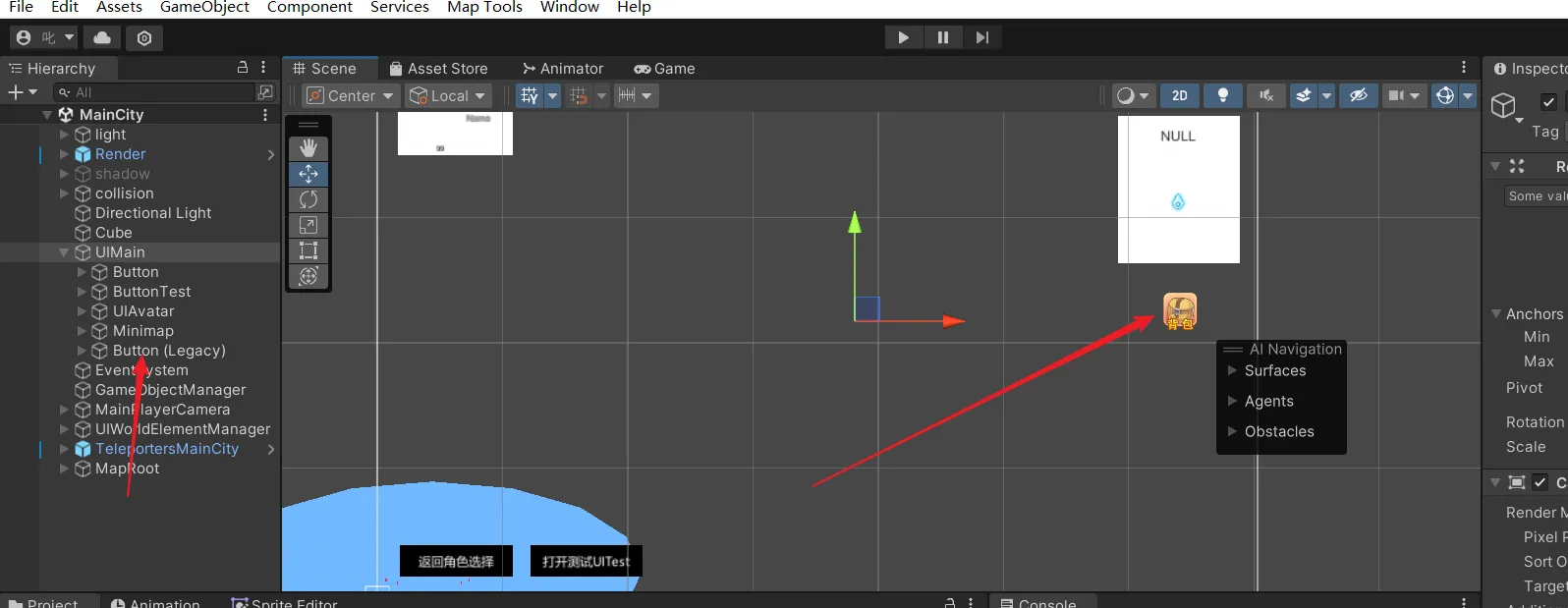Expand Surfaces in AI Navigation overlay
1568x608 pixels.
pyautogui.click(x=1232, y=370)
